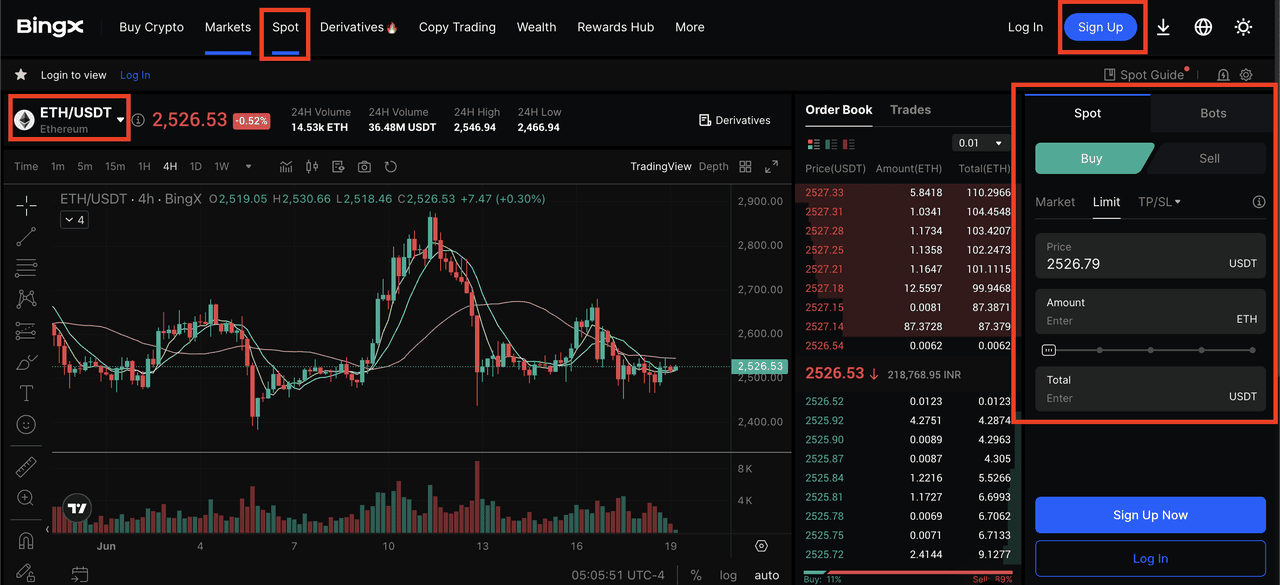Switch to the Trades tab

click(910, 110)
